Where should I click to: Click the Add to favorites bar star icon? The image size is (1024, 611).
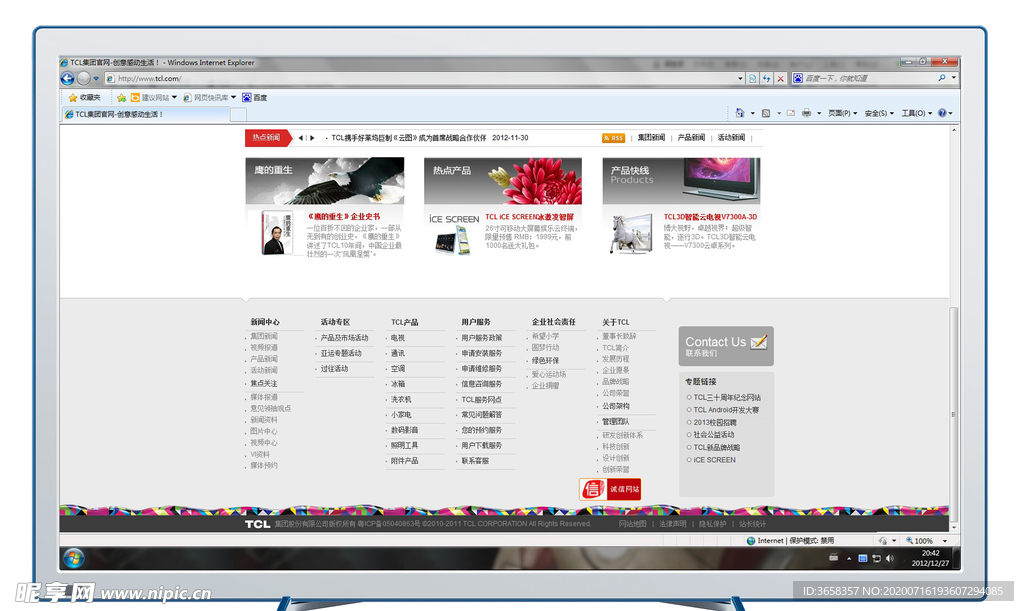click(x=121, y=97)
